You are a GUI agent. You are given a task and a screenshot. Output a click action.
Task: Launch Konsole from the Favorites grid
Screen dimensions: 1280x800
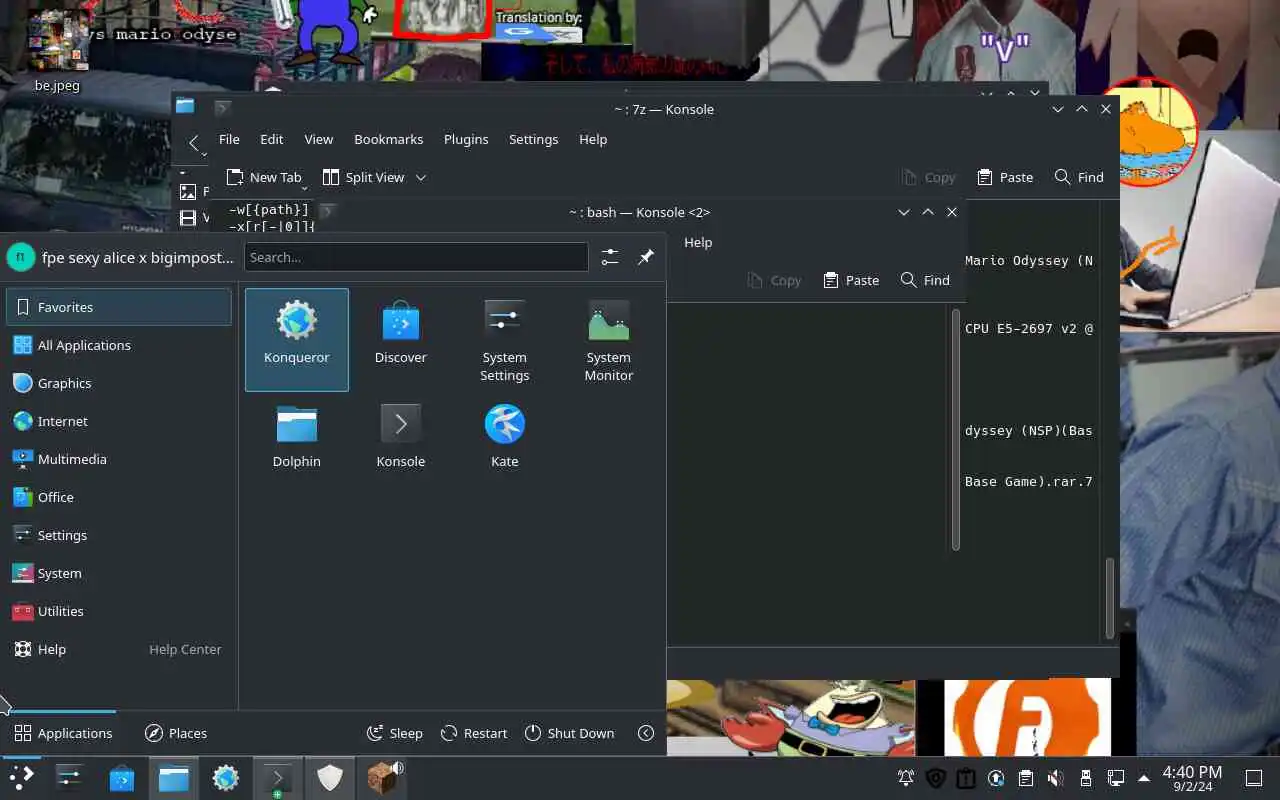(401, 437)
